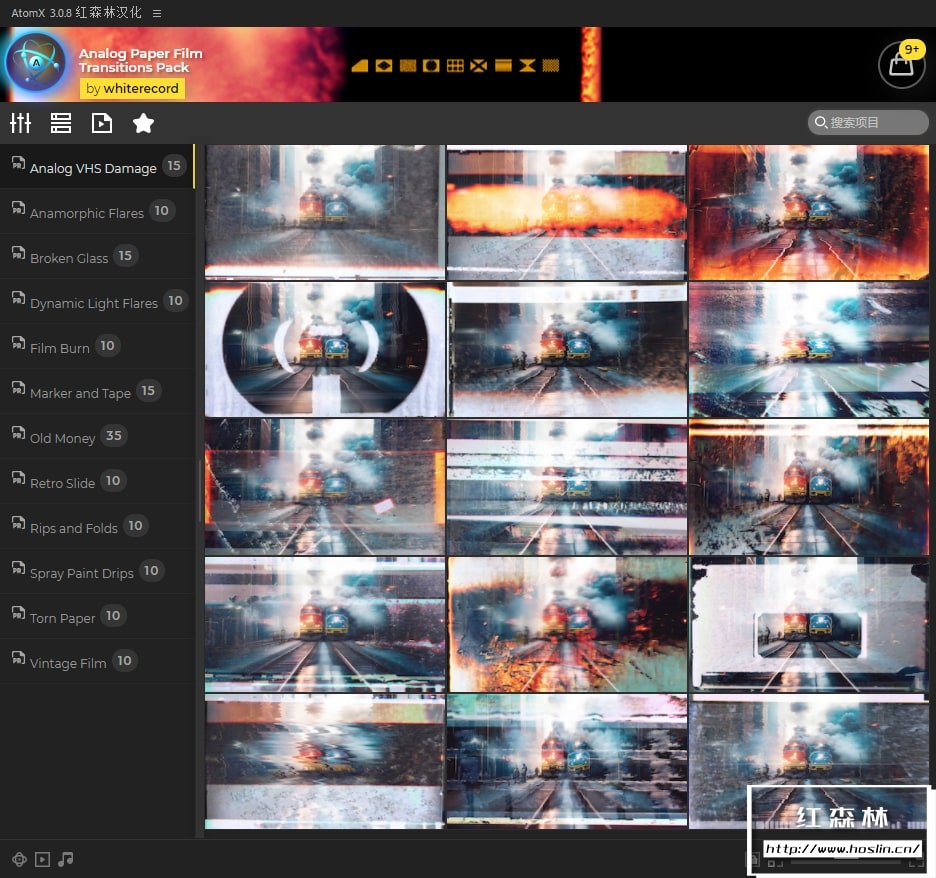
Task: Click the icon beside Film Burn
Action: point(19,343)
